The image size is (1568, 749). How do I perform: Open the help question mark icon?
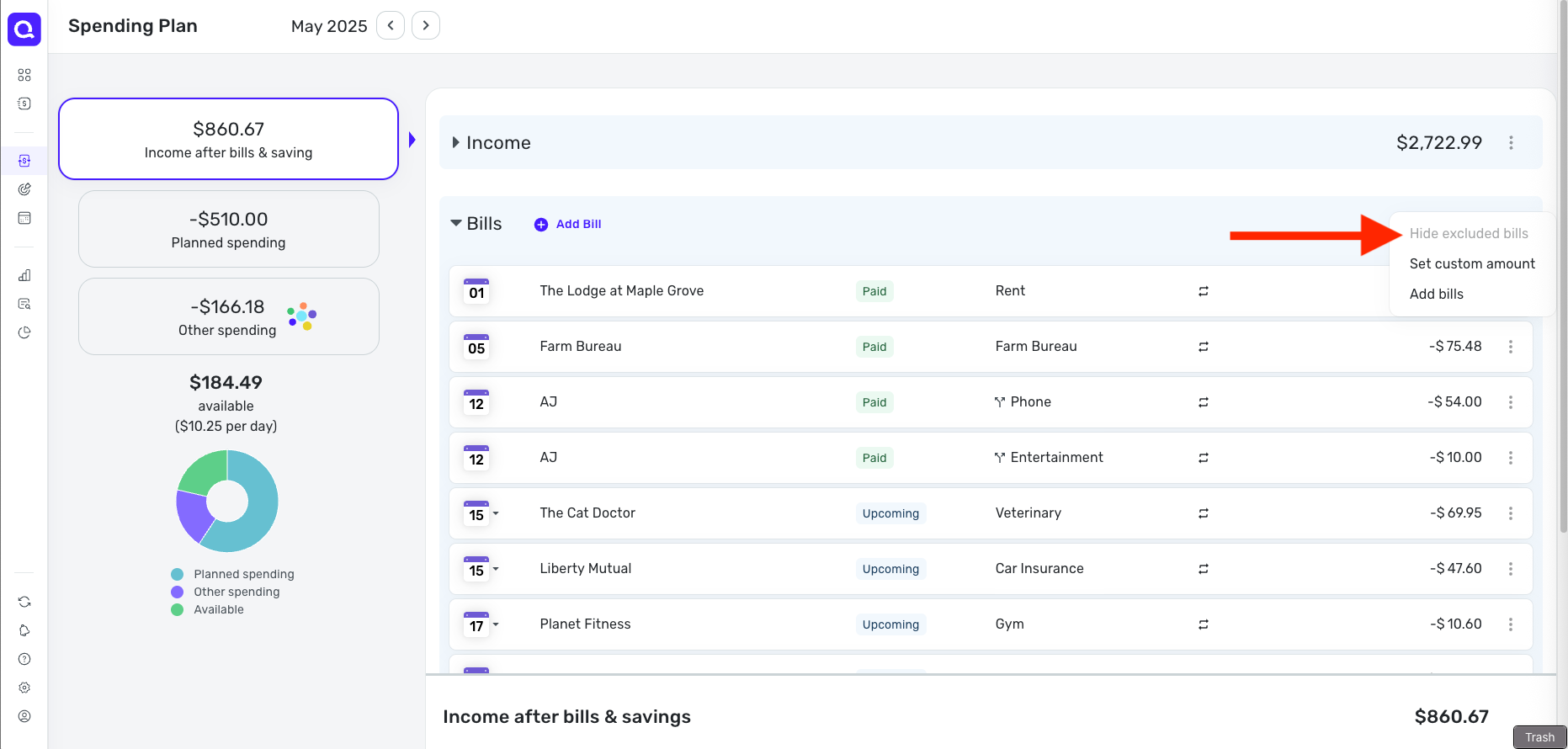[24, 659]
